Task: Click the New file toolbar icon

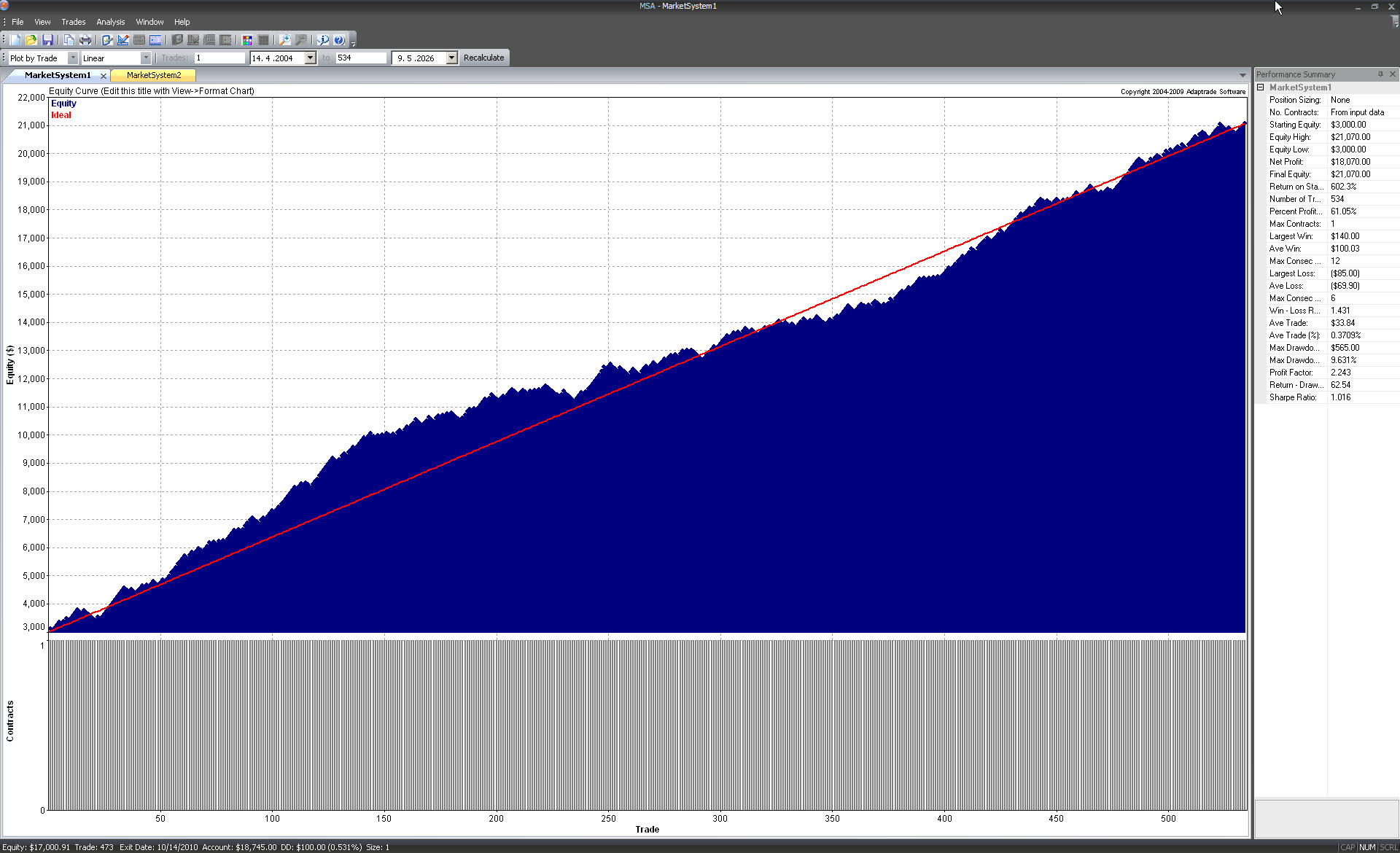Action: 15,40
